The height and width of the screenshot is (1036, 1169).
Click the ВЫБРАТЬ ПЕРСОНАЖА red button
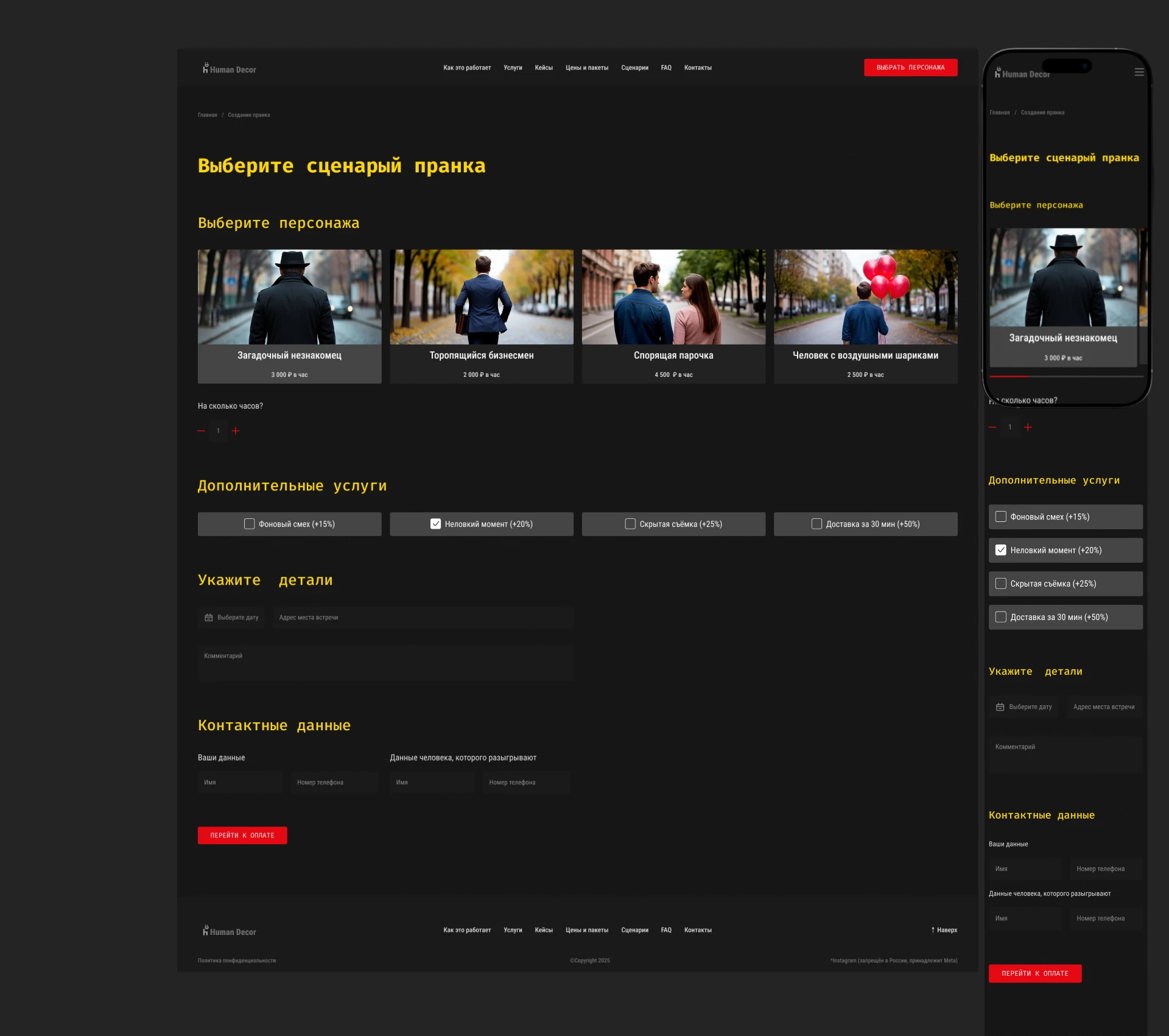910,68
